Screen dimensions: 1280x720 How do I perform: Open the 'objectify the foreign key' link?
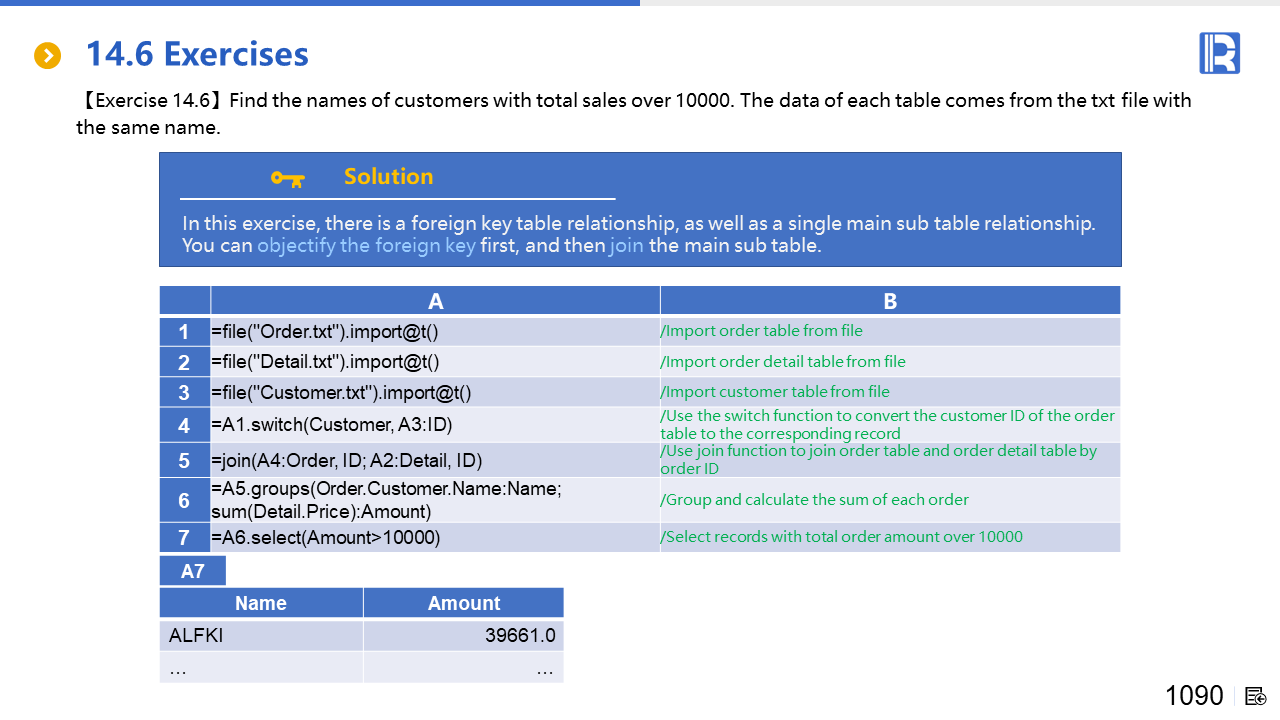(x=366, y=245)
